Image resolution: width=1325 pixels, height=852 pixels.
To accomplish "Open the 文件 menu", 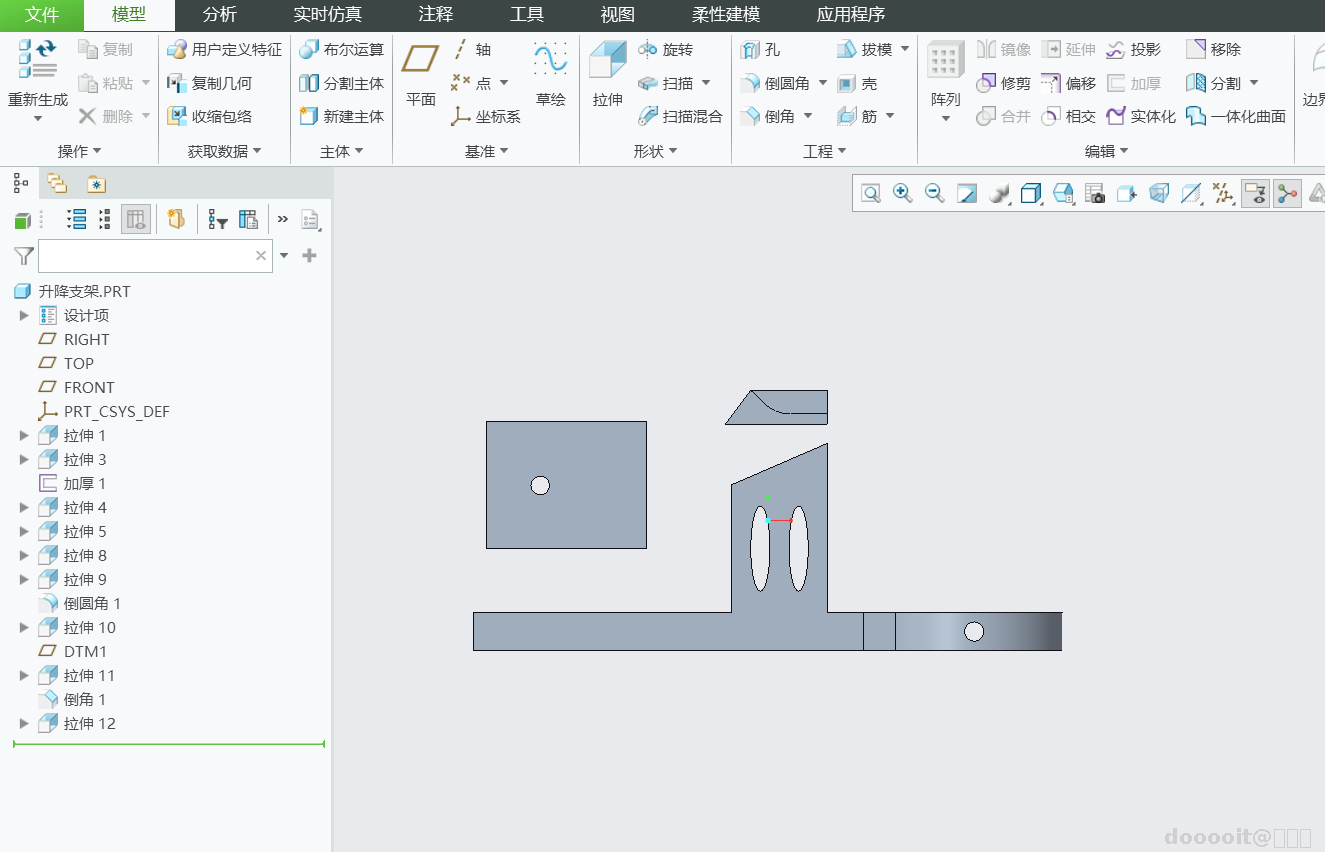I will [x=42, y=15].
